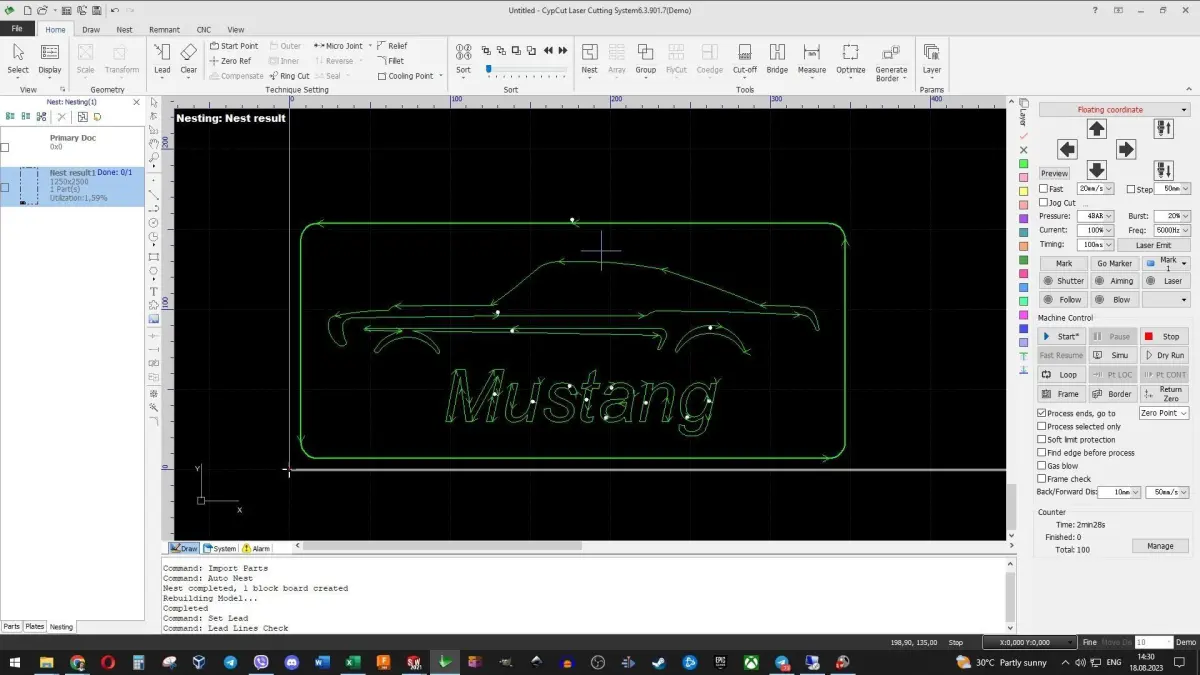Open Word from the taskbar
The height and width of the screenshot is (675, 1200).
tap(322, 662)
